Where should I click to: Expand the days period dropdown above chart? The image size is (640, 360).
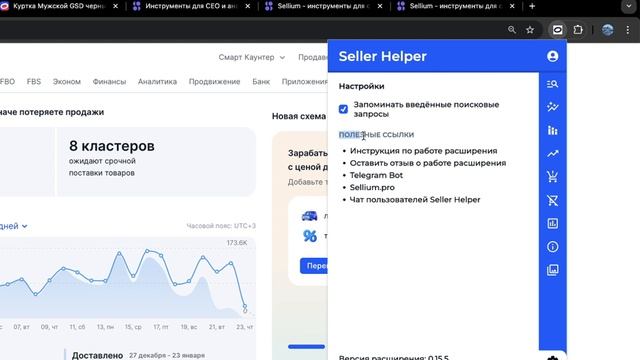[x=13, y=226]
